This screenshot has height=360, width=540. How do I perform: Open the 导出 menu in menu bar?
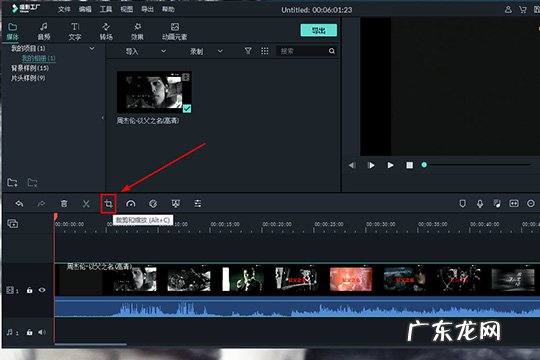pos(147,9)
